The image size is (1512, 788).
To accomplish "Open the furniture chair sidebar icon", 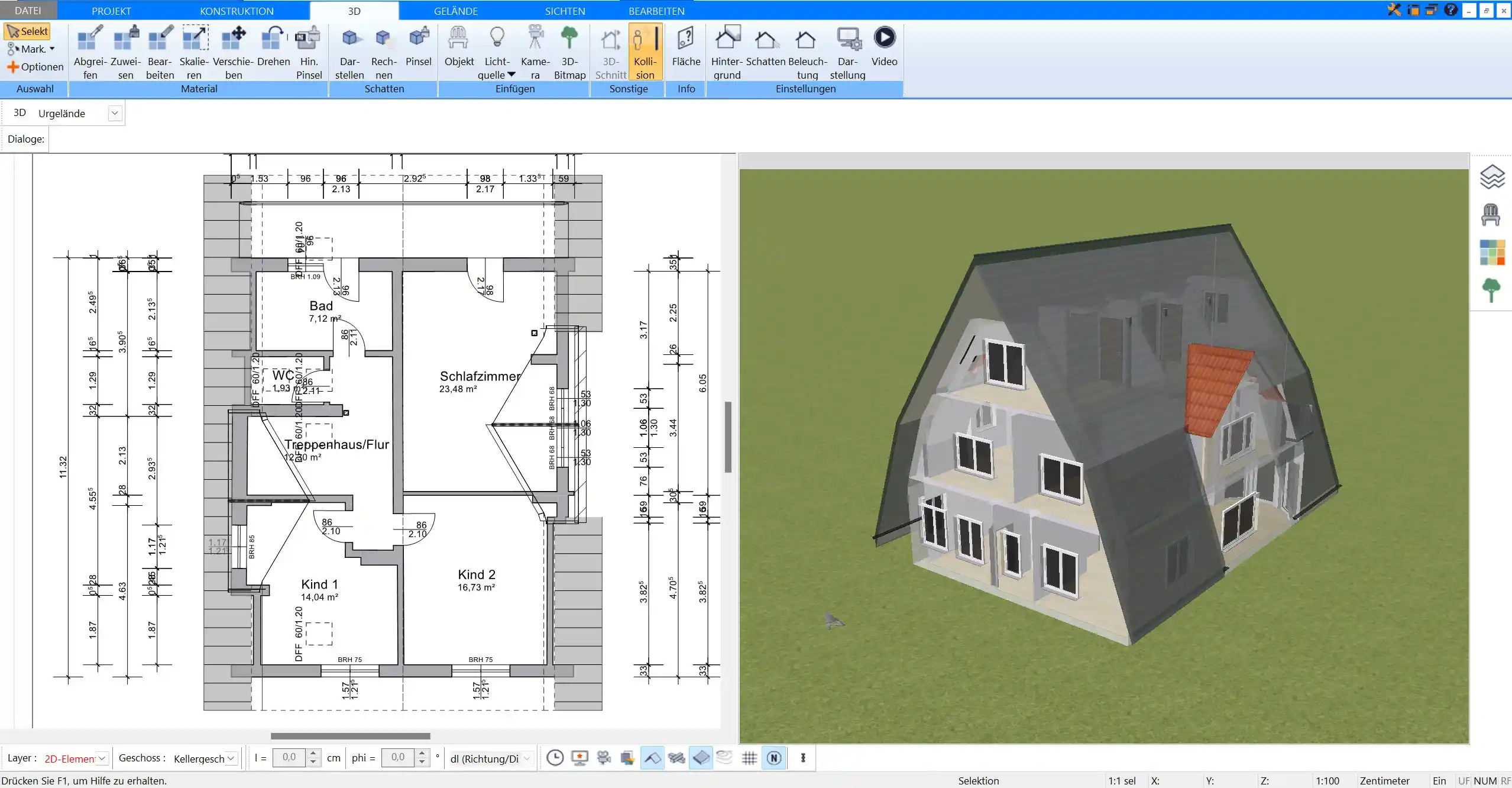I will click(1491, 214).
